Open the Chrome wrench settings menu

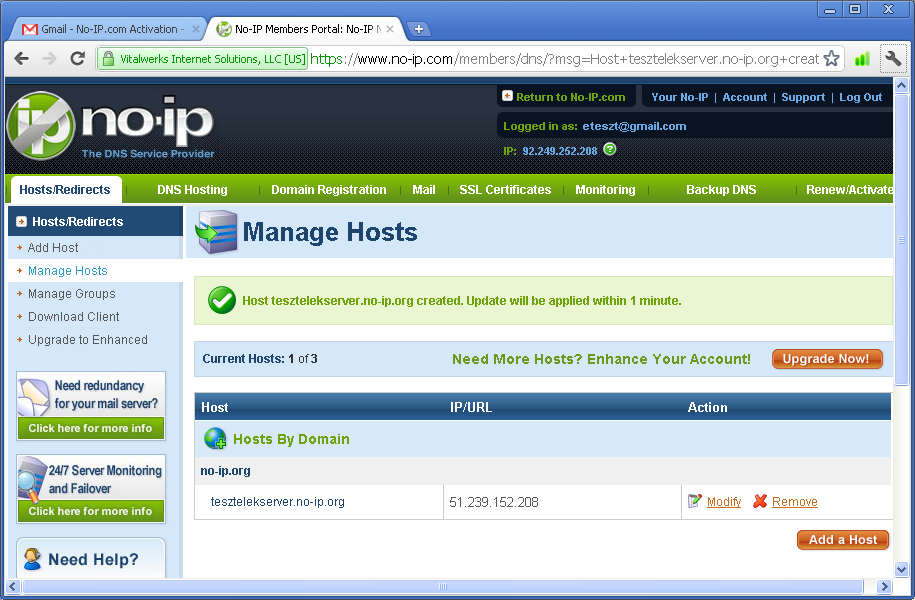pyautogui.click(x=892, y=59)
